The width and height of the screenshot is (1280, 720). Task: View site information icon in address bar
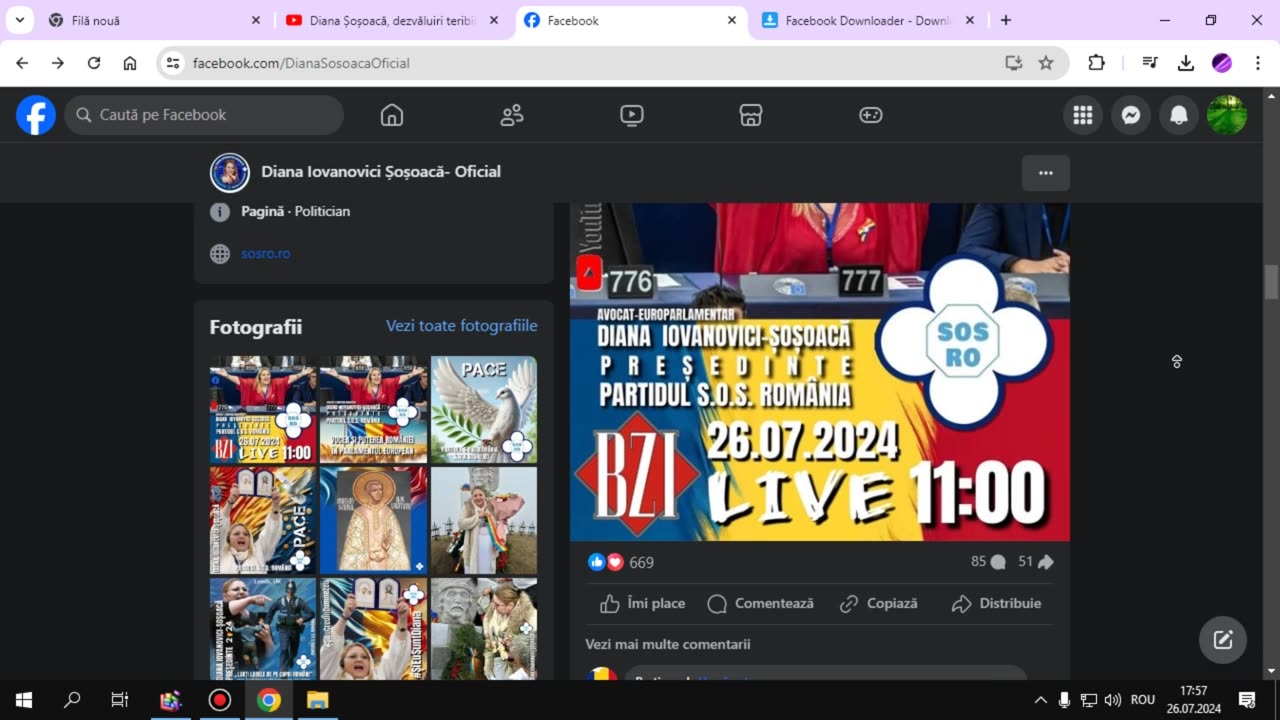click(173, 63)
